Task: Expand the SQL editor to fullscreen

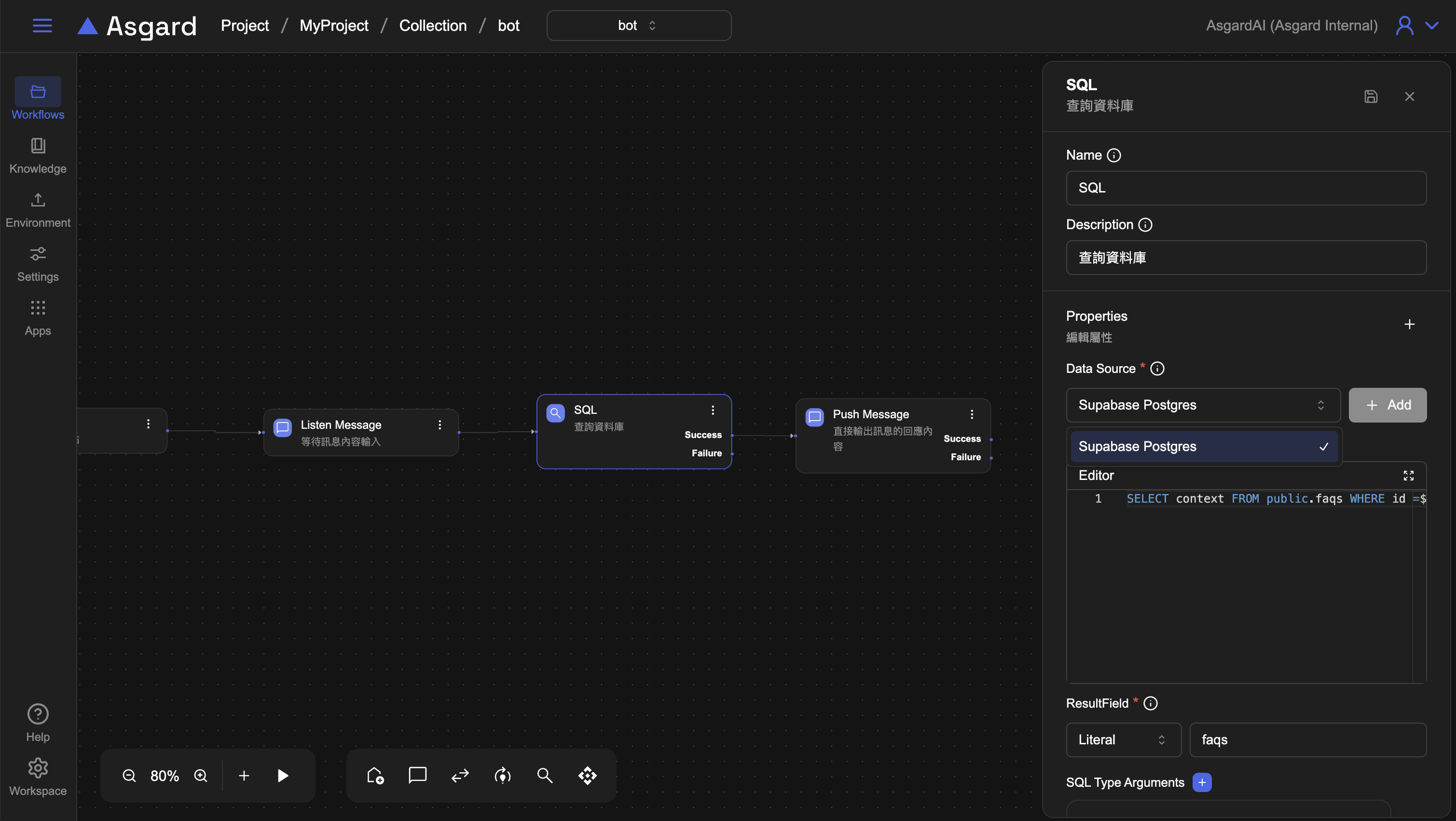Action: tap(1408, 475)
